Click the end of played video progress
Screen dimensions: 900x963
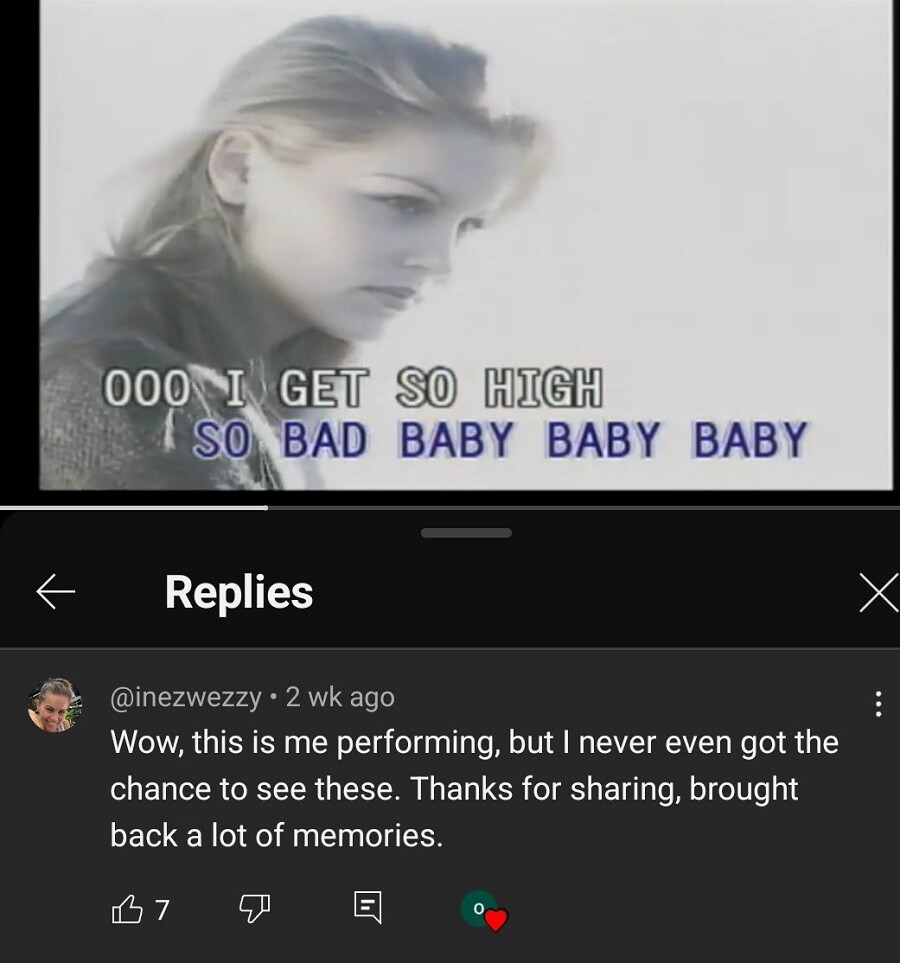click(267, 508)
